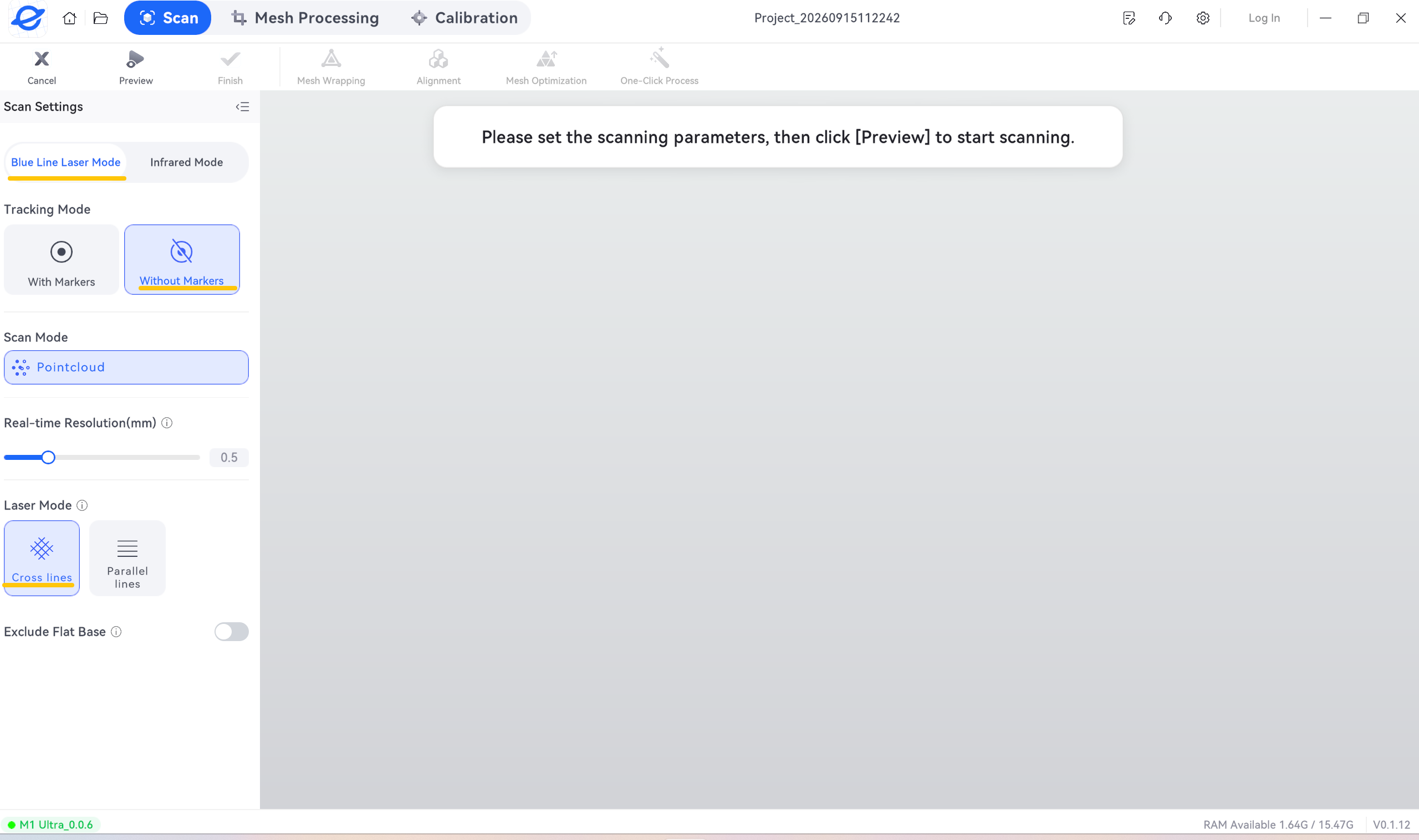Screen dimensions: 1419x840
Task: Click the V0.1.12 version label
Action: [1391, 824]
